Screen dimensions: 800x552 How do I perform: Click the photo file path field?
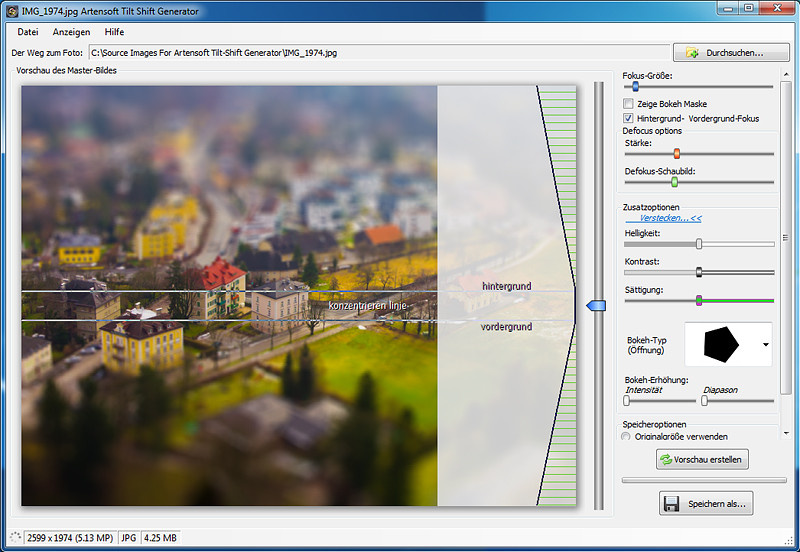pyautogui.click(x=377, y=52)
